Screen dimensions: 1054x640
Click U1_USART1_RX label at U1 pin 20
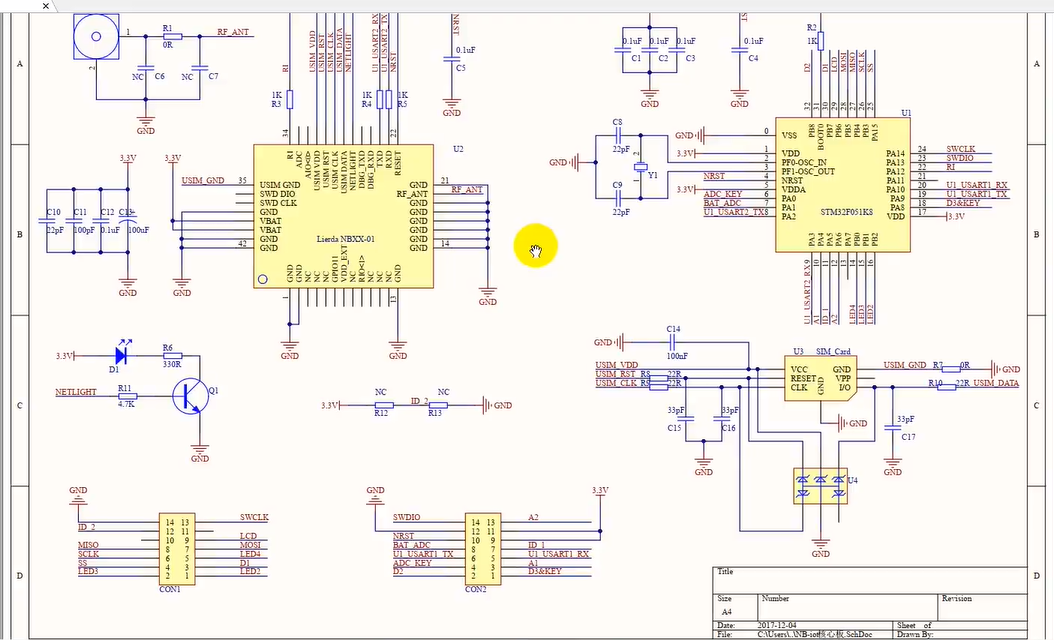(x=977, y=185)
